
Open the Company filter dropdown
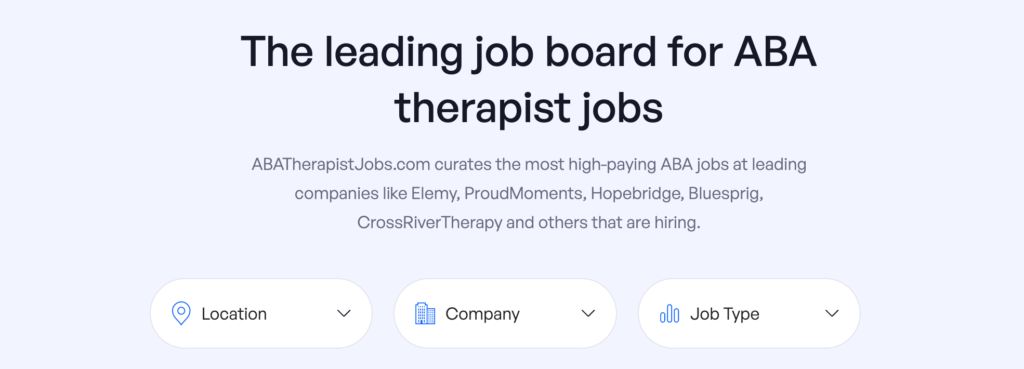(505, 313)
